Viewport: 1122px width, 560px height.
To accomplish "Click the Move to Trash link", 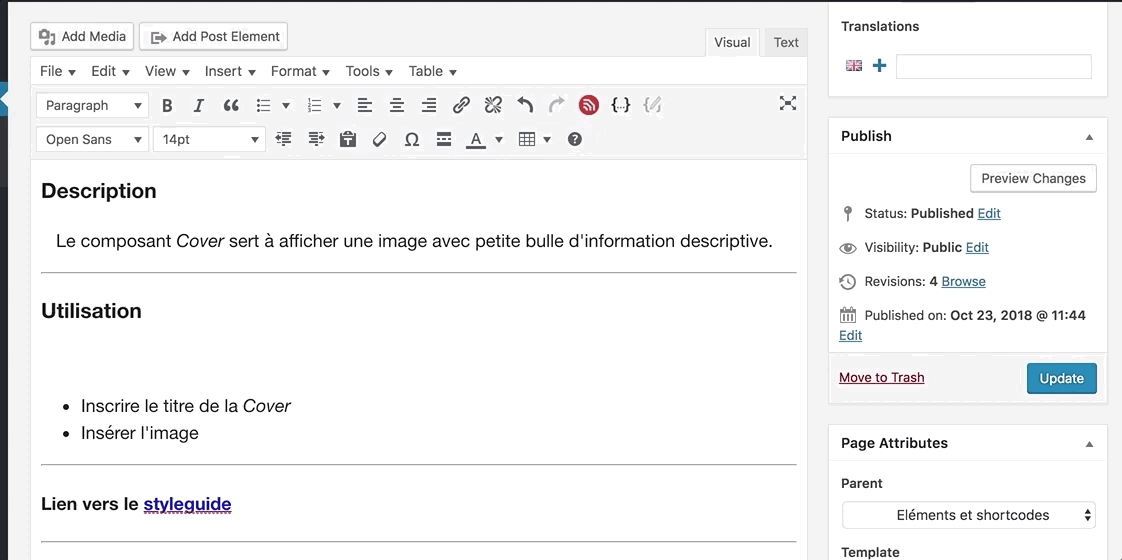I will point(881,377).
